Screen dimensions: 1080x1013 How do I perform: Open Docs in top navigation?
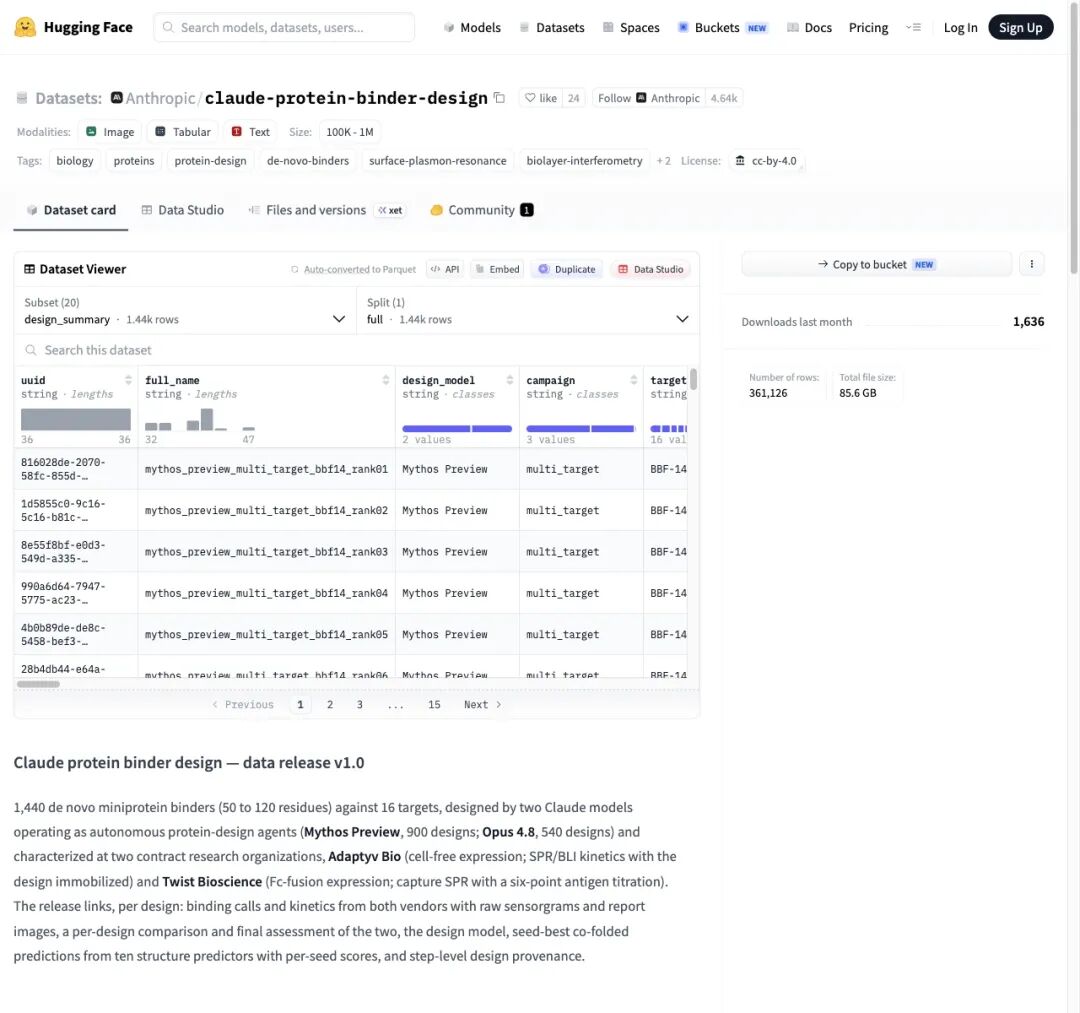tap(809, 28)
